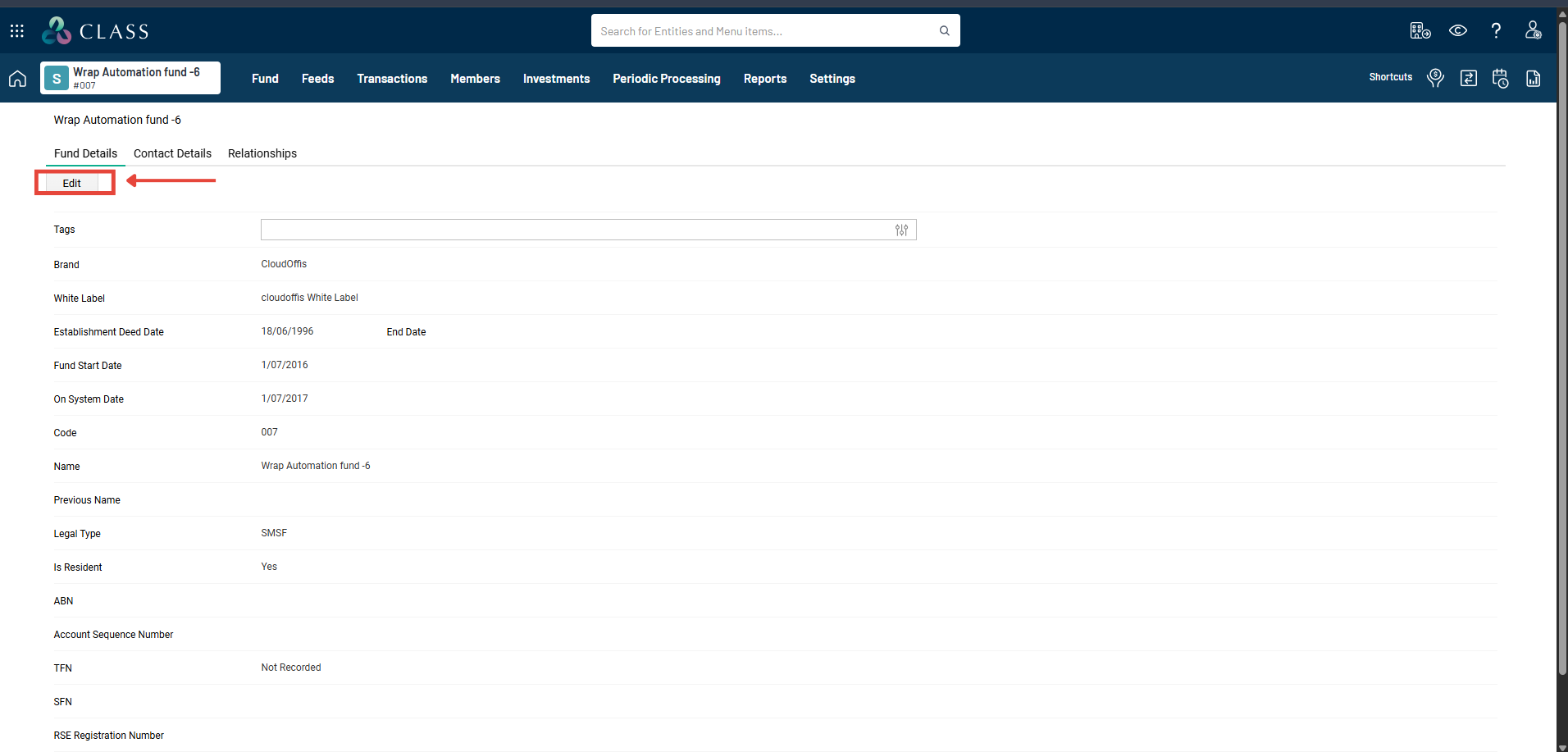Open the Investments menu
The image size is (1568, 752).
[556, 79]
